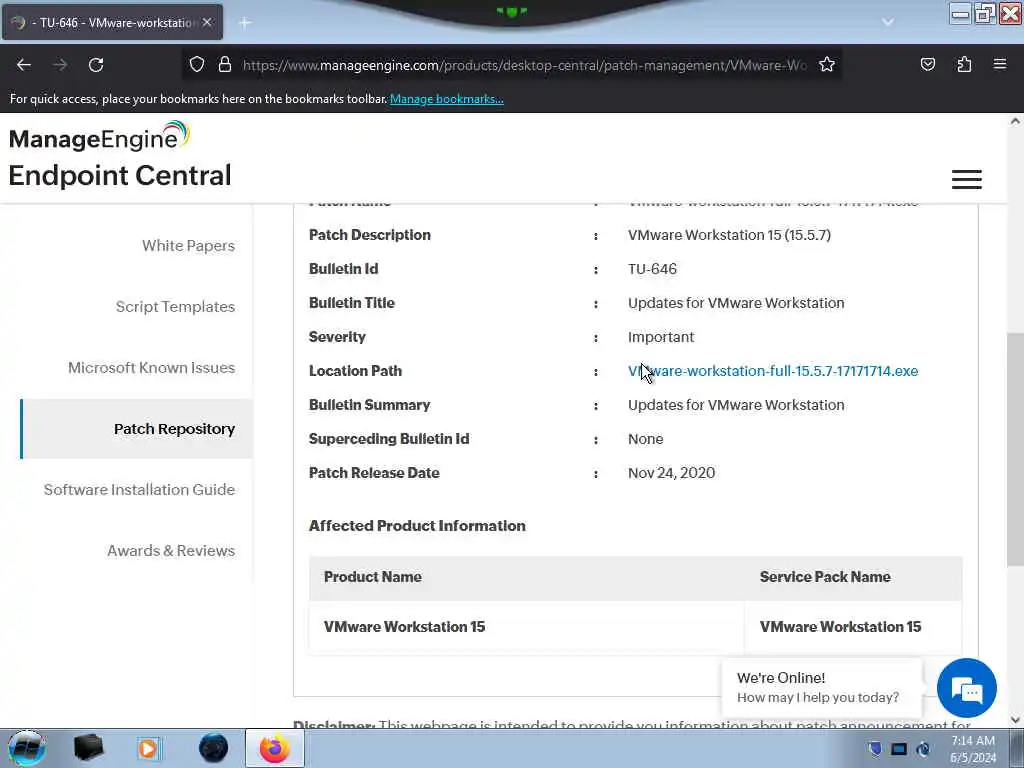Screen dimensions: 1024x768
Task: Click the Product Name column header
Action: click(x=373, y=577)
